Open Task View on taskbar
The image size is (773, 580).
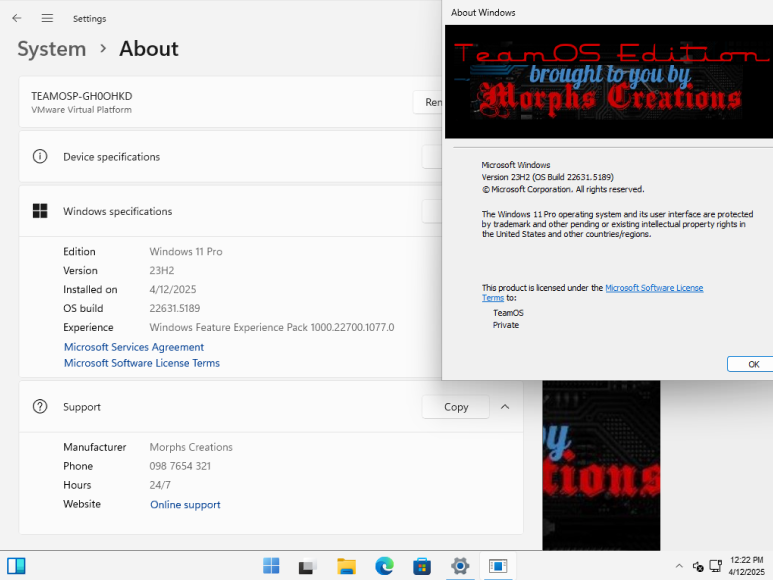pyautogui.click(x=308, y=566)
